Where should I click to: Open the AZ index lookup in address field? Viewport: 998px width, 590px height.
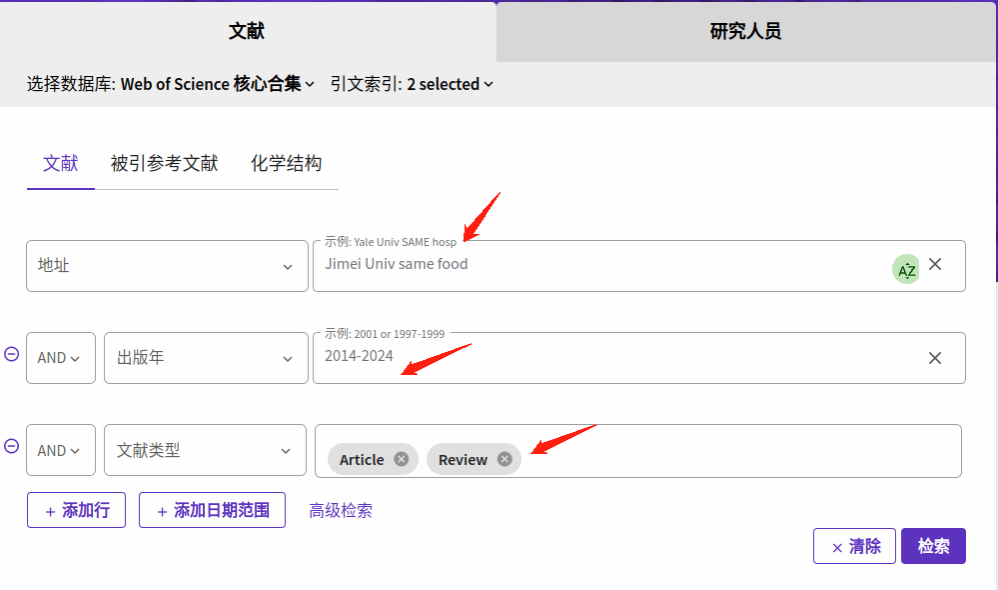906,269
